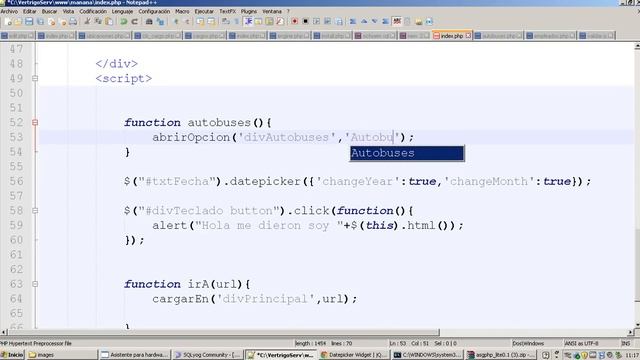
Task: Redo with the toolbar arrow icon
Action: pos(134,21)
